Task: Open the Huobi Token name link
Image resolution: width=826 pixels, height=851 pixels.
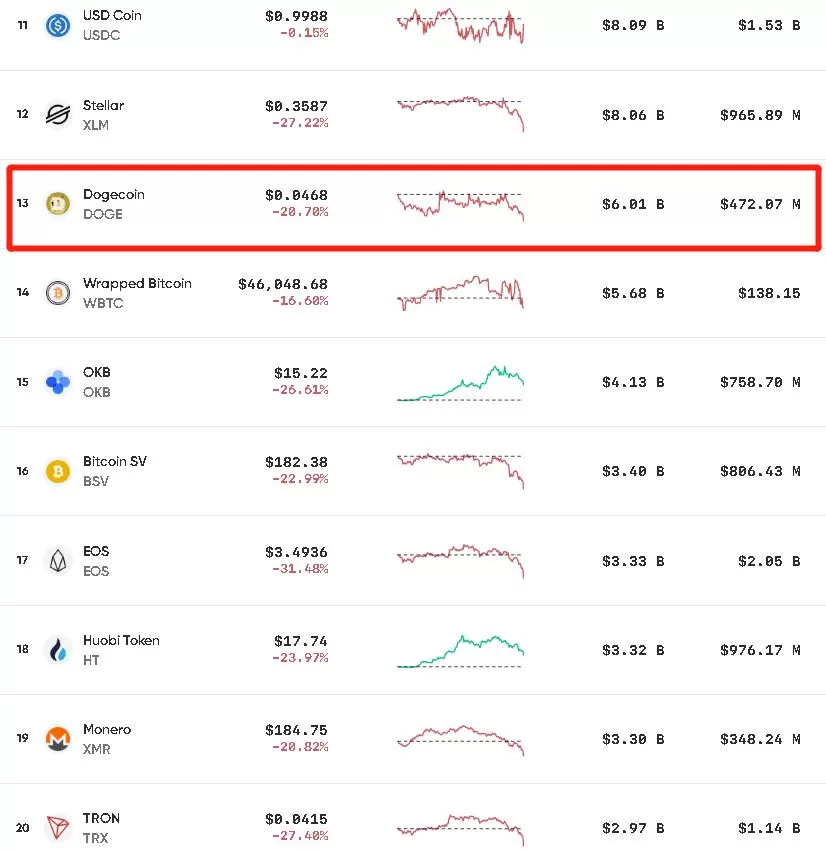Action: tap(121, 640)
